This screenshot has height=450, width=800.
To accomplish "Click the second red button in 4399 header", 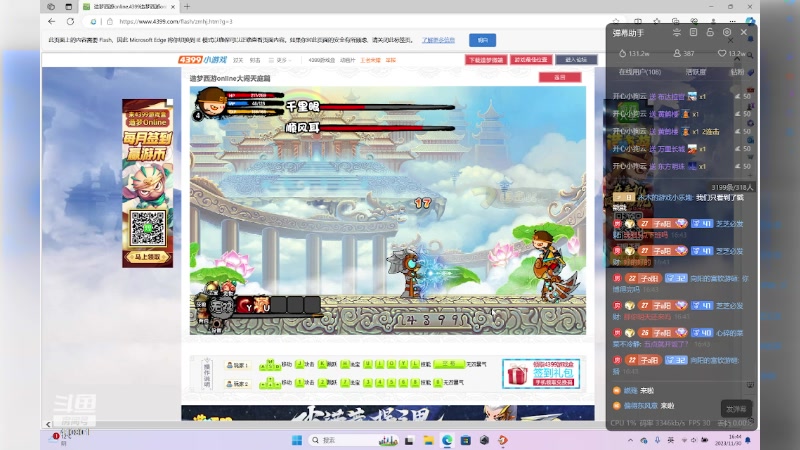I will [x=531, y=60].
